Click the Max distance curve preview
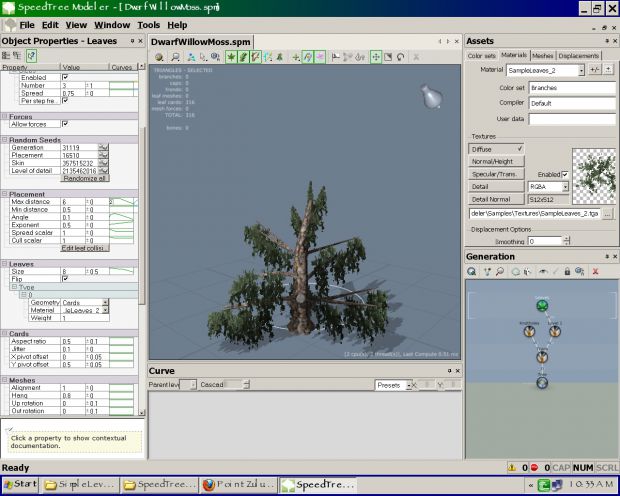This screenshot has width=620, height=496. tap(123, 202)
